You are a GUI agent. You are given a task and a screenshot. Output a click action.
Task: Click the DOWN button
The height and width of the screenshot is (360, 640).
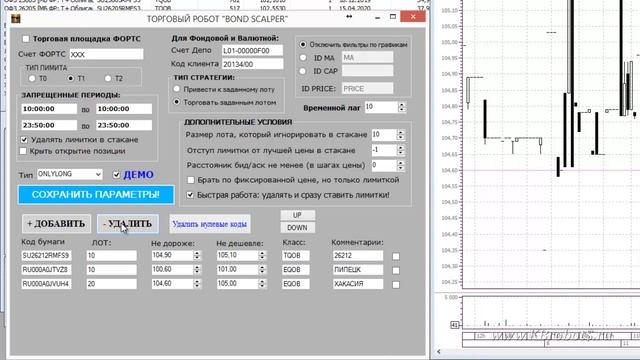tap(298, 227)
